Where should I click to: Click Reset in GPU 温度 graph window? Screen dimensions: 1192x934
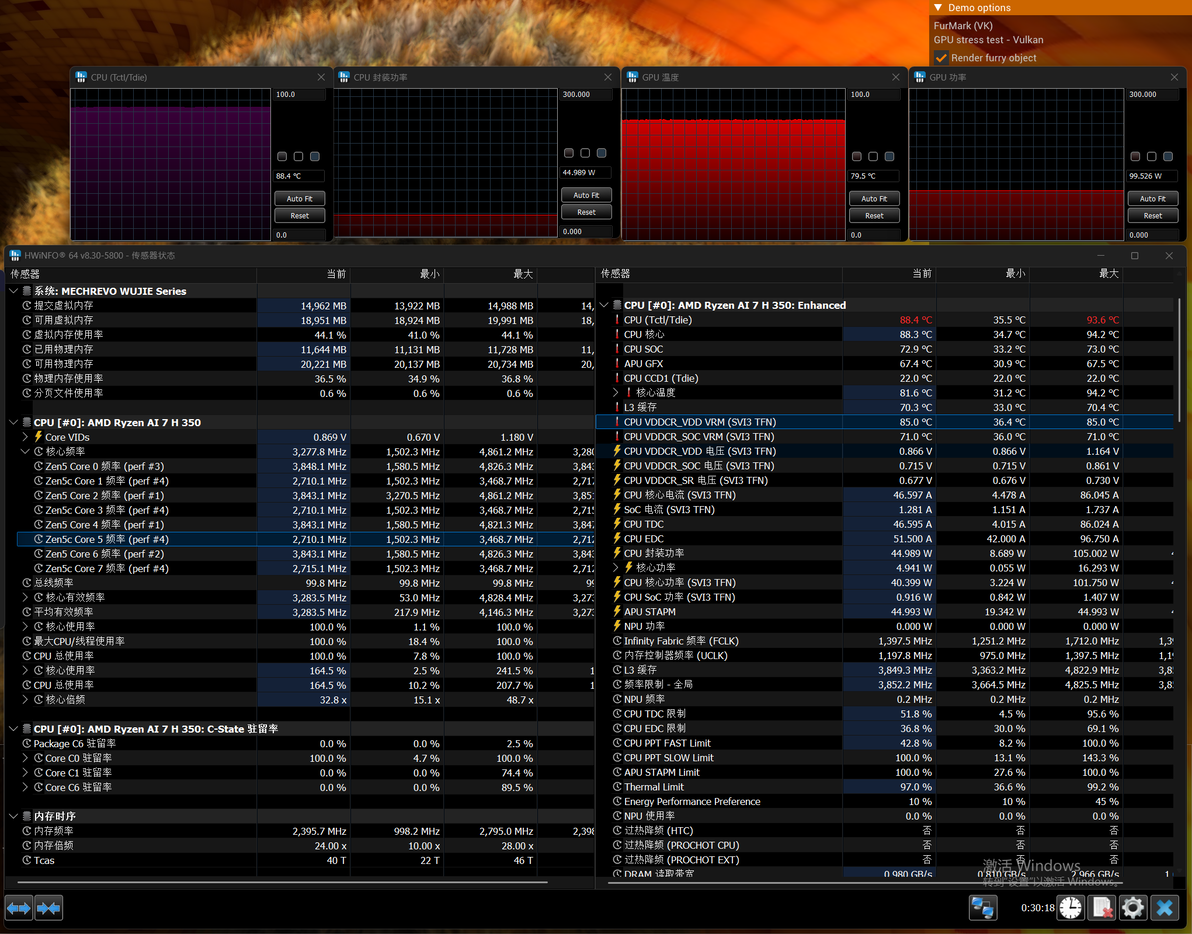874,216
